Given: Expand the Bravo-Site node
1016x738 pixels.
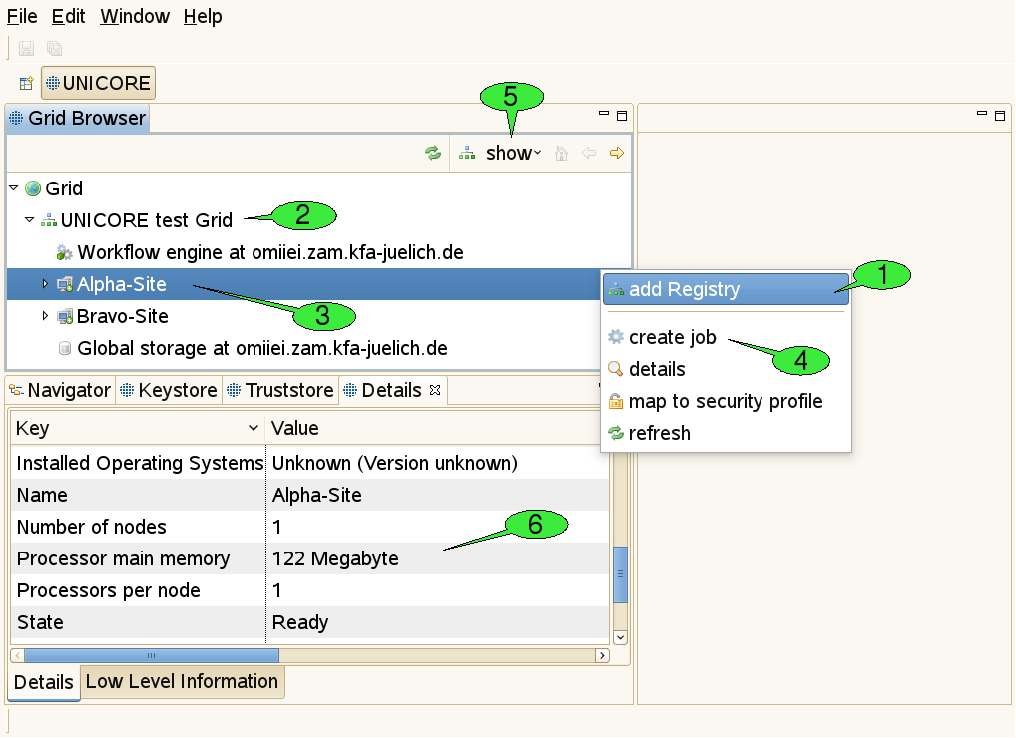Looking at the screenshot, I should pos(45,316).
